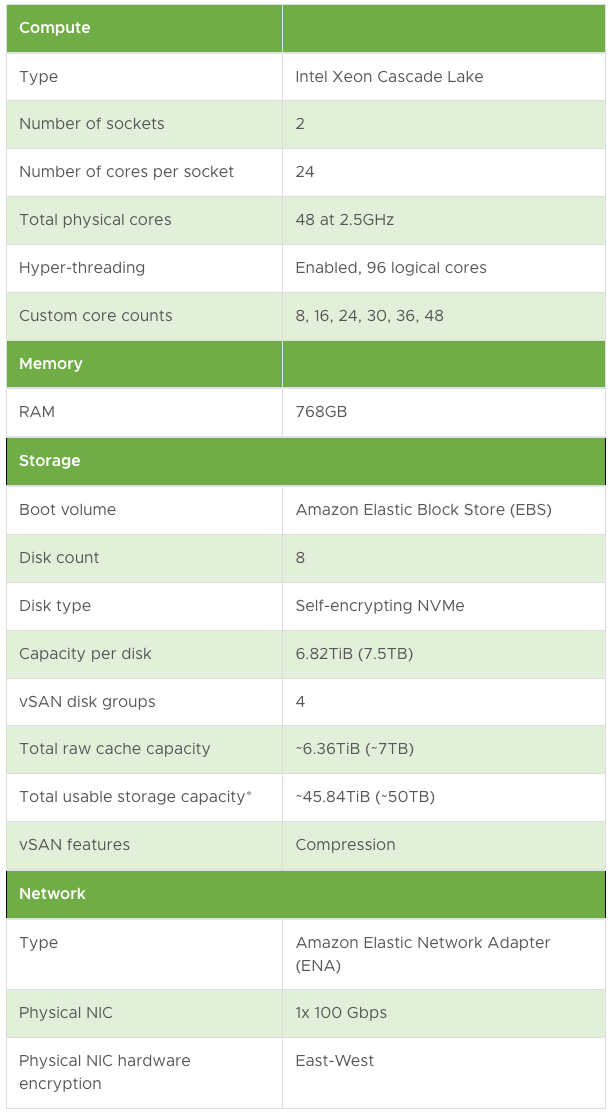Select the 768GB RAM value

coord(321,412)
